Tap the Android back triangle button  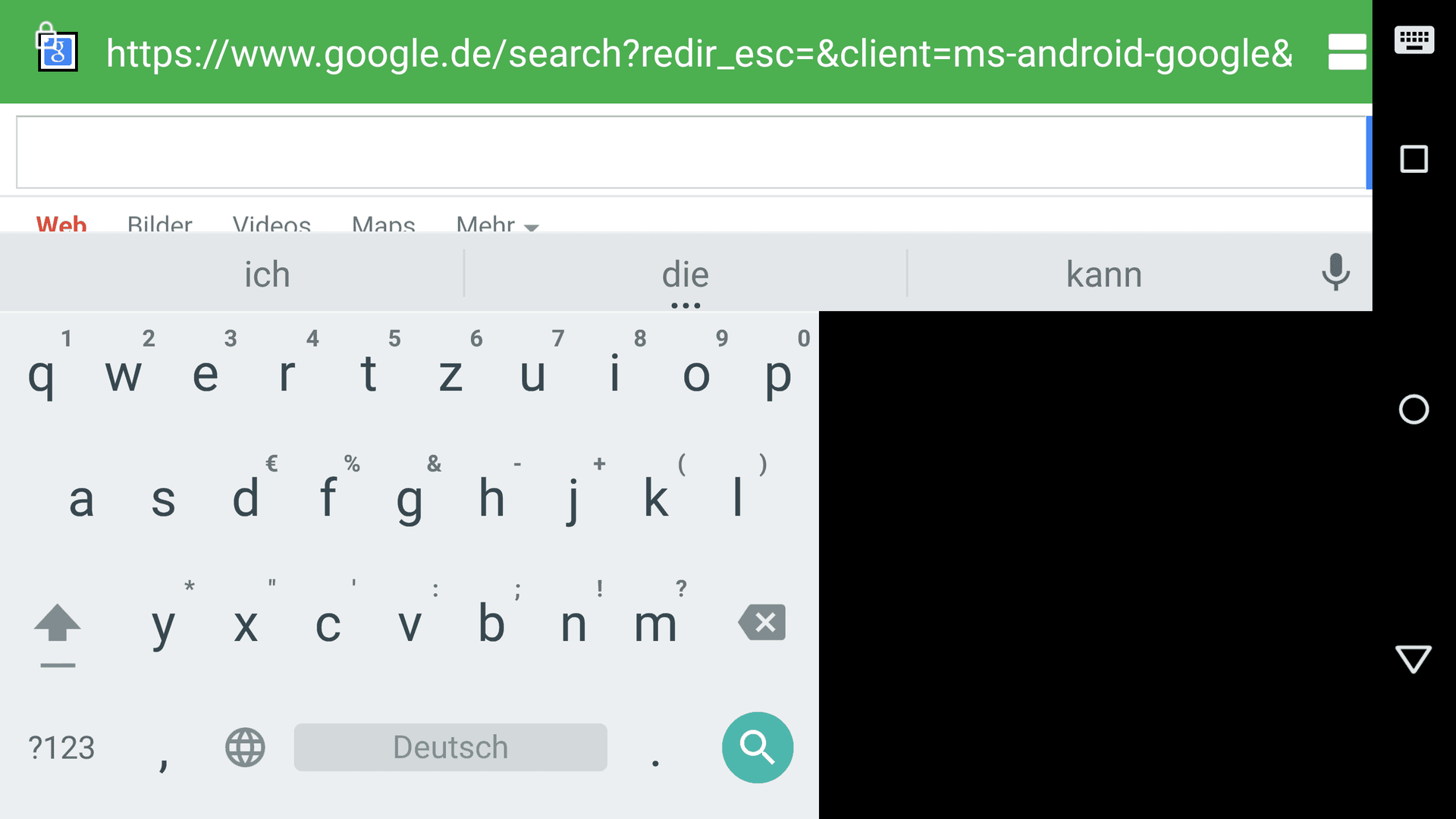coord(1414,659)
